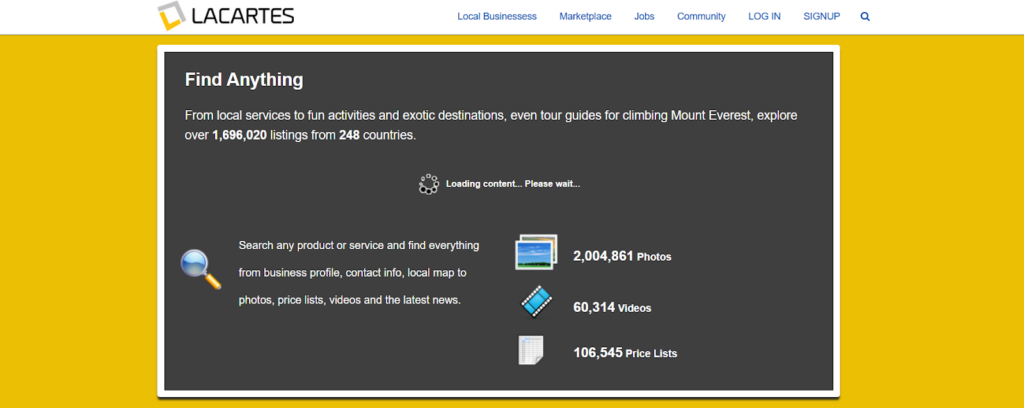Viewport: 1024px width, 408px height.
Task: Click the LACARTES wordmark text
Action: coord(243,16)
